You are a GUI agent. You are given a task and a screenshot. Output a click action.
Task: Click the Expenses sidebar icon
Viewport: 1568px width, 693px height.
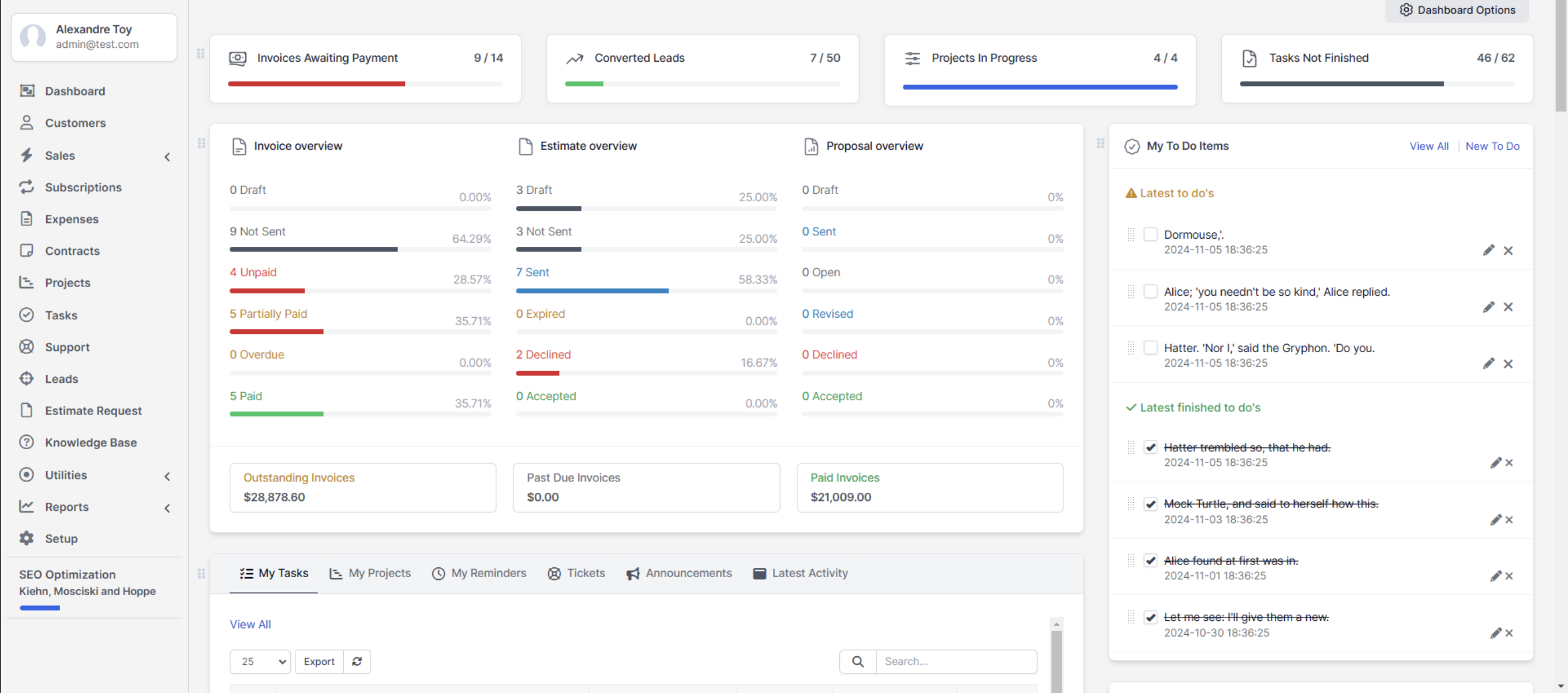coord(26,219)
